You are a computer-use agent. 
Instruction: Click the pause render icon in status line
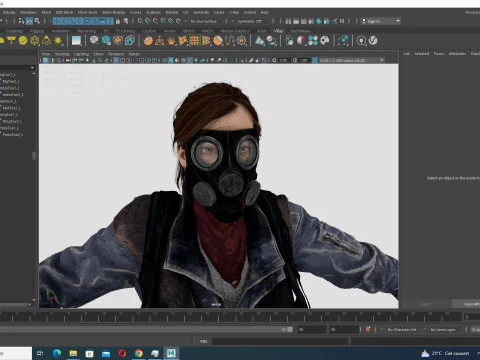(x=342, y=21)
